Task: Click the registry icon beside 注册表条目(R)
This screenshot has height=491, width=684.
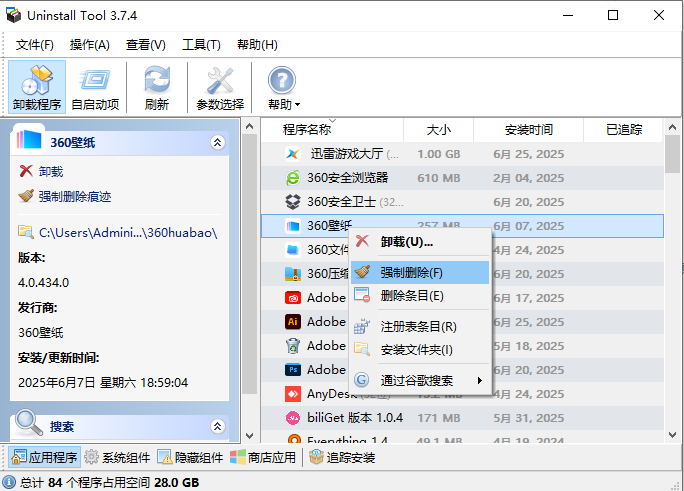Action: click(x=362, y=326)
